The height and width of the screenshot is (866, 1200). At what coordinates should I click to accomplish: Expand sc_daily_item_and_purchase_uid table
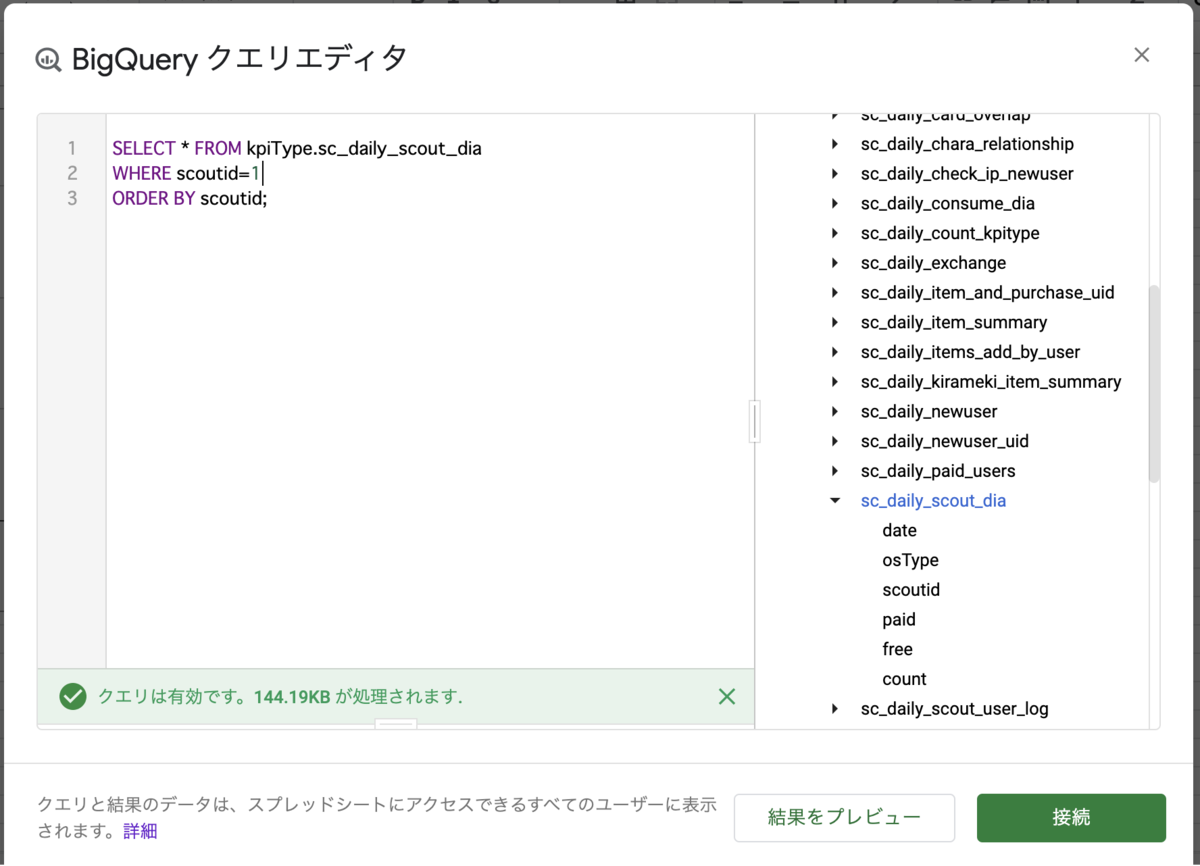coord(835,293)
